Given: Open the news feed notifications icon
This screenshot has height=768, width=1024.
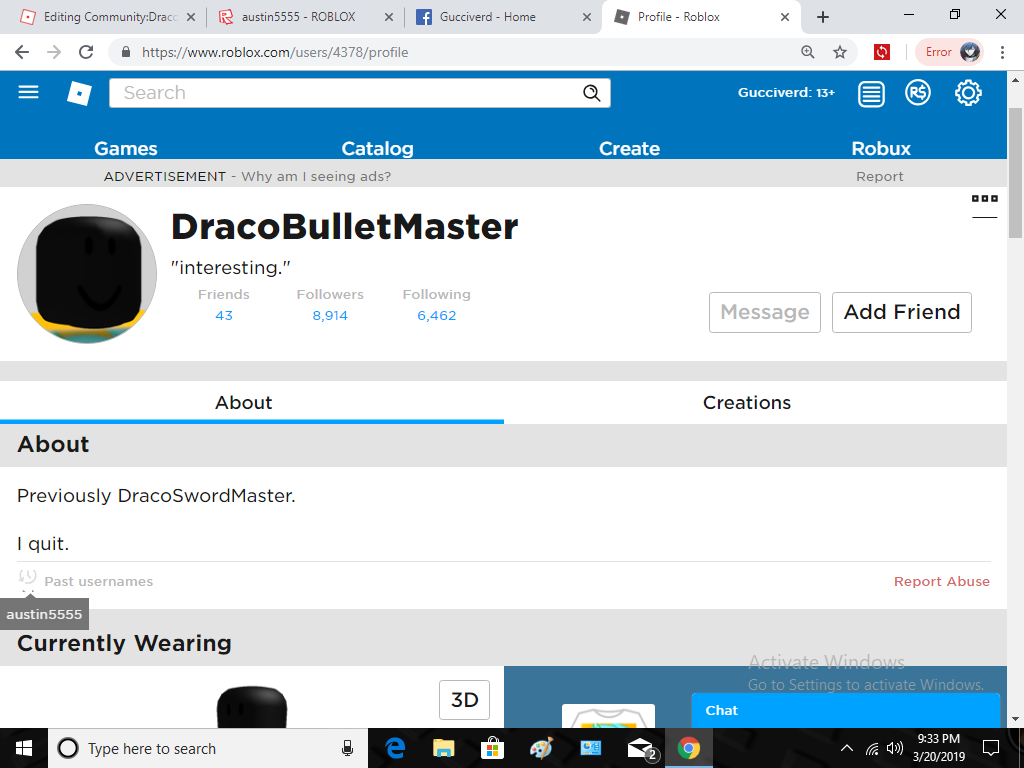Looking at the screenshot, I should pyautogui.click(x=872, y=93).
